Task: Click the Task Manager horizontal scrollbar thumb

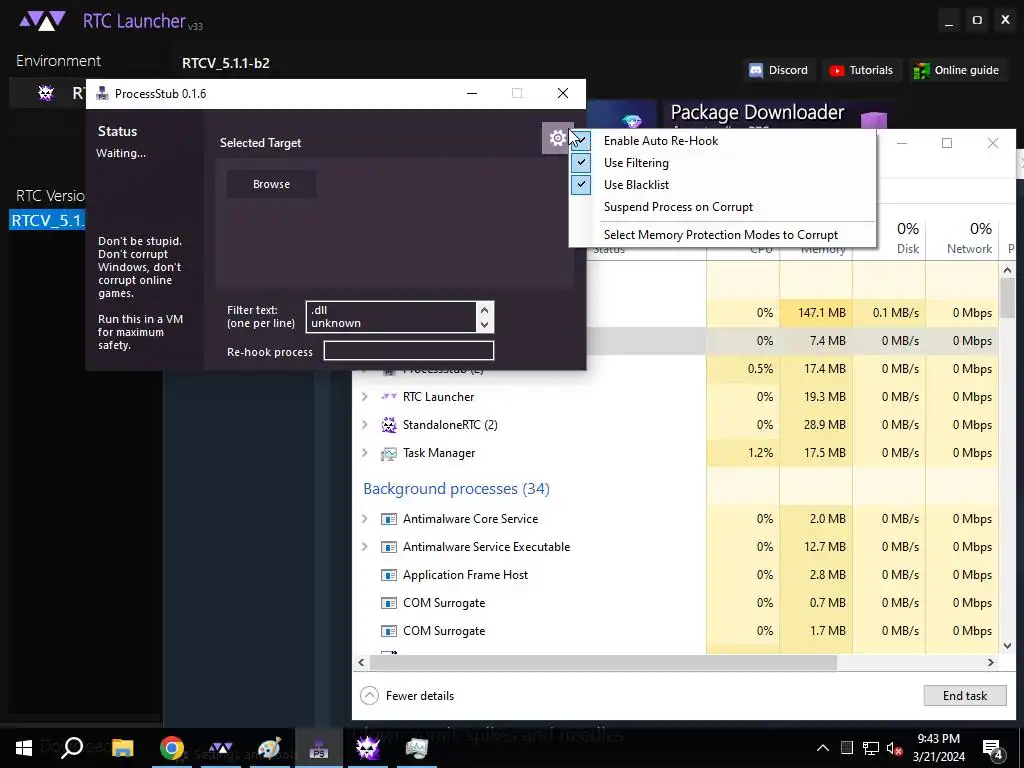Action: click(x=603, y=662)
